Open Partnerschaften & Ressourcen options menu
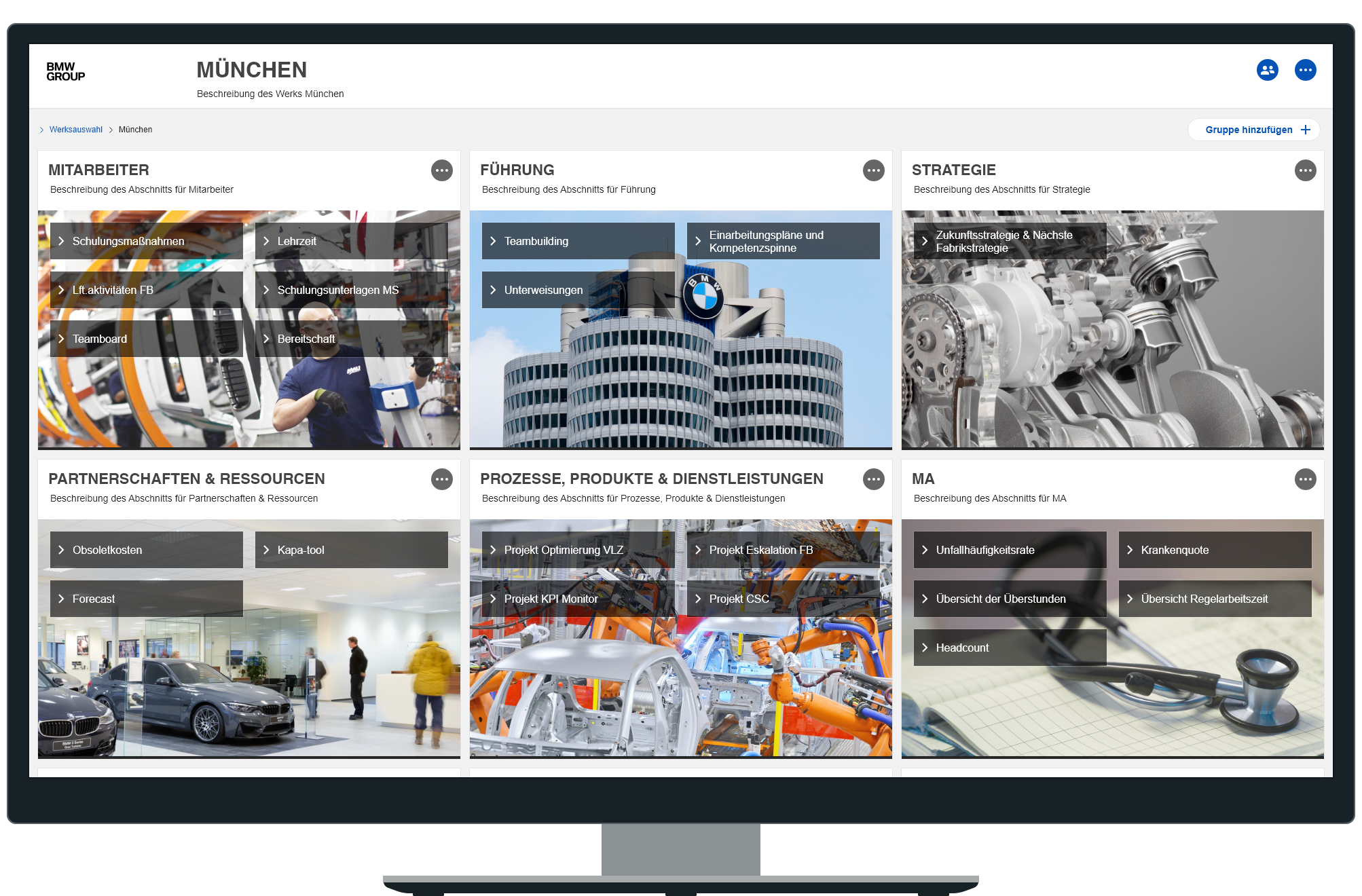Image resolution: width=1362 pixels, height=896 pixels. [x=442, y=479]
